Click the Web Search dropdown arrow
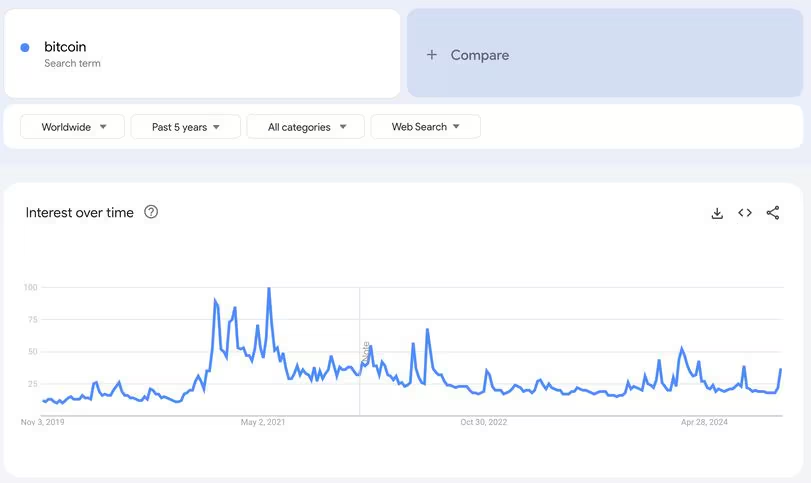The image size is (811, 483). (456, 126)
